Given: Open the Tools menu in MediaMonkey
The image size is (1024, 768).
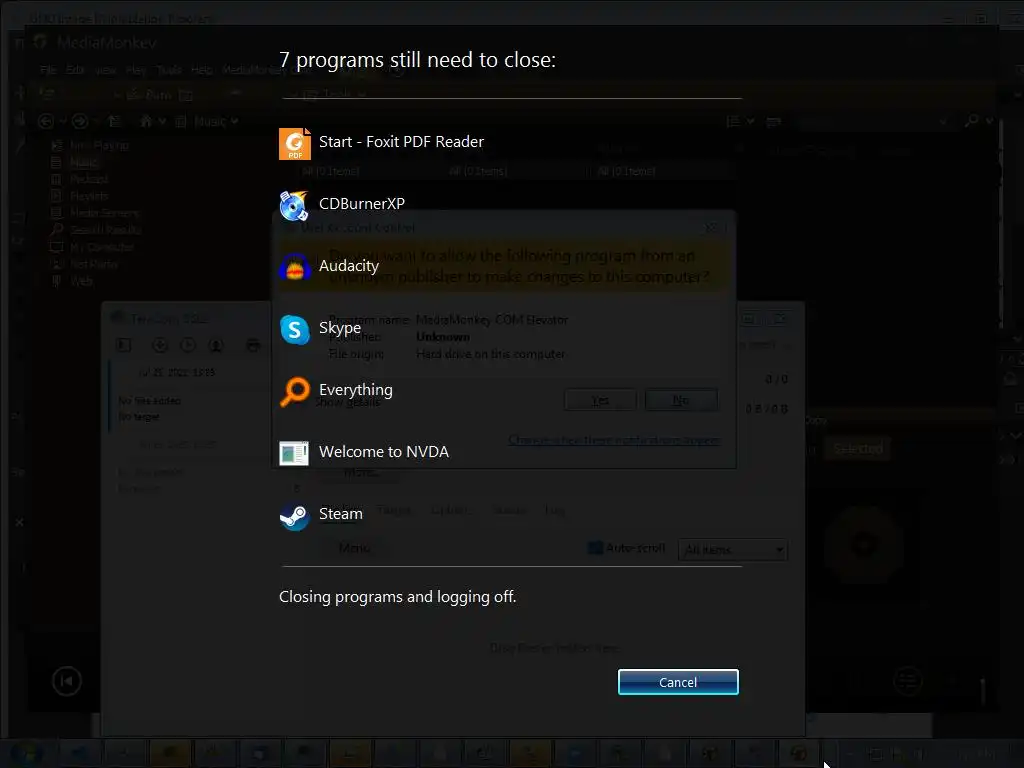Looking at the screenshot, I should (x=168, y=70).
